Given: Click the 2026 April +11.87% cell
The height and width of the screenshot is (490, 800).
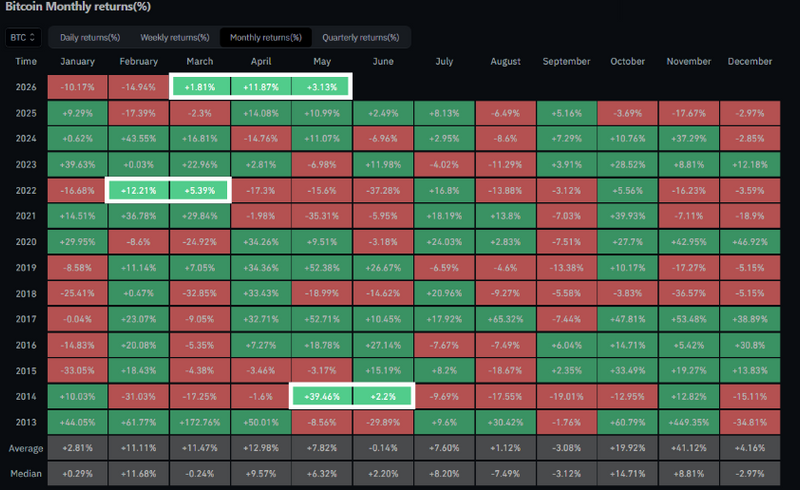Looking at the screenshot, I should click(x=261, y=87).
